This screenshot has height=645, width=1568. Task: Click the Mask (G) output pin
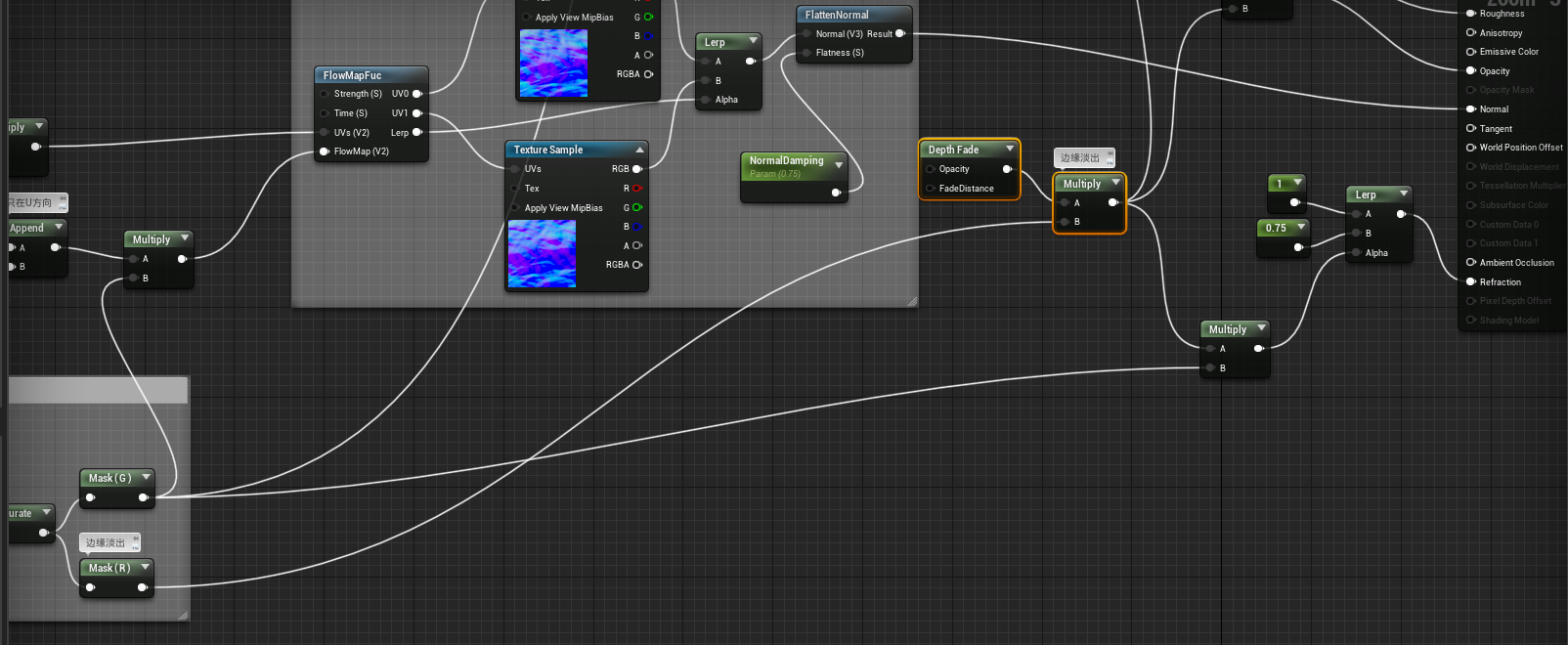[143, 497]
